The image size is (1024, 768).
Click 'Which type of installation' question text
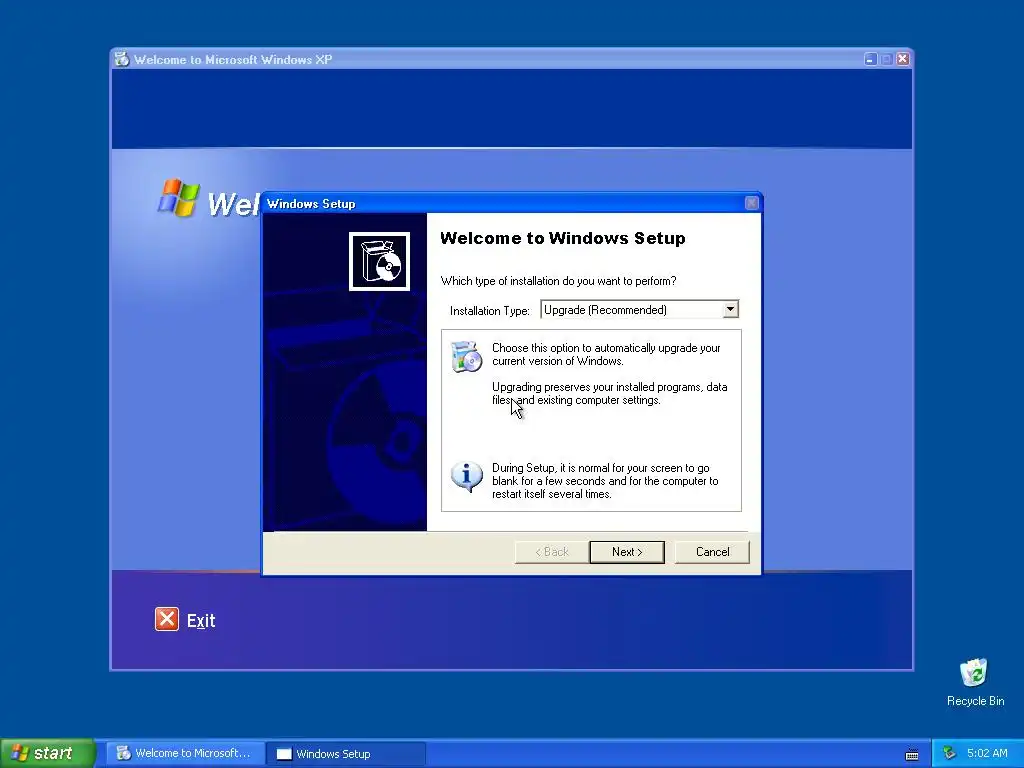pos(558,281)
